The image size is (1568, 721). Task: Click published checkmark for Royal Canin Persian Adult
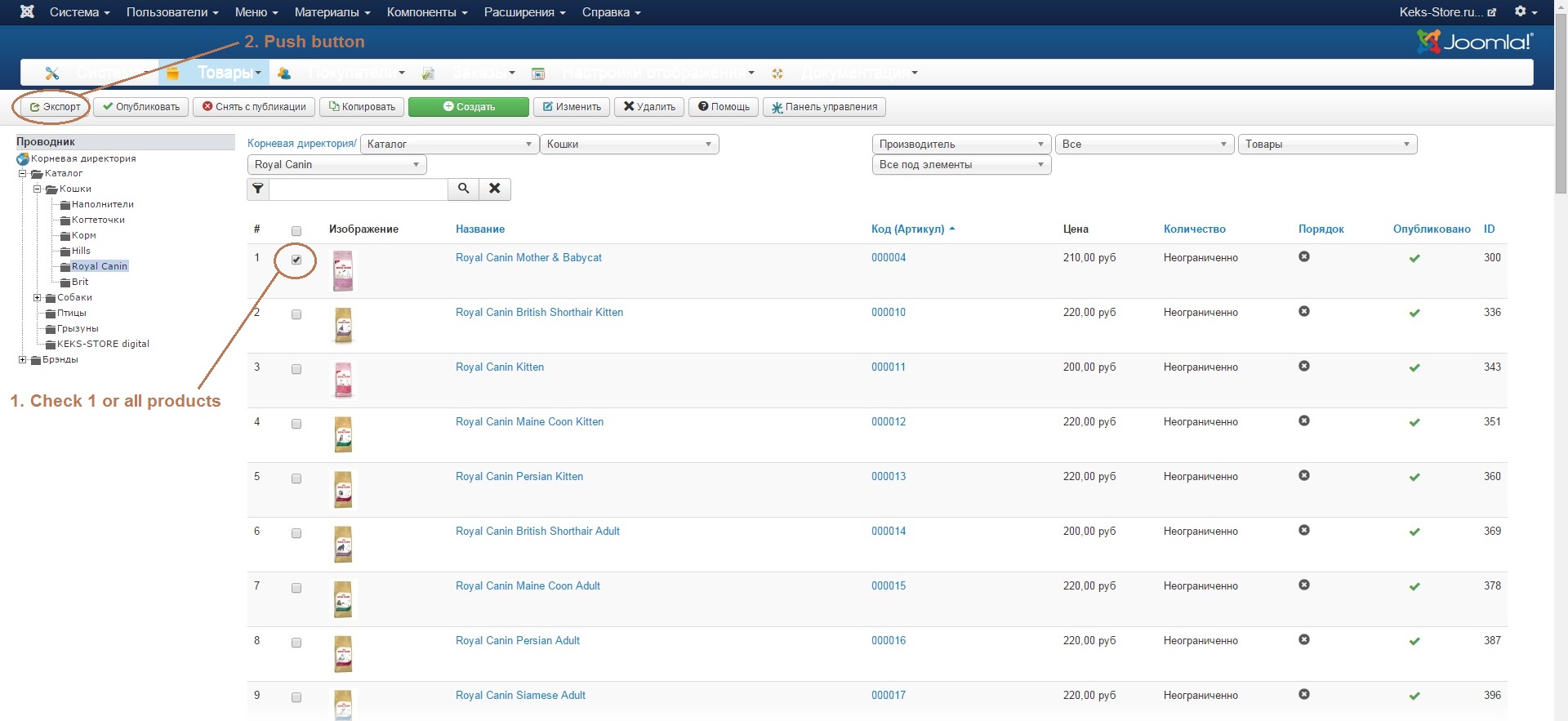[1414, 641]
